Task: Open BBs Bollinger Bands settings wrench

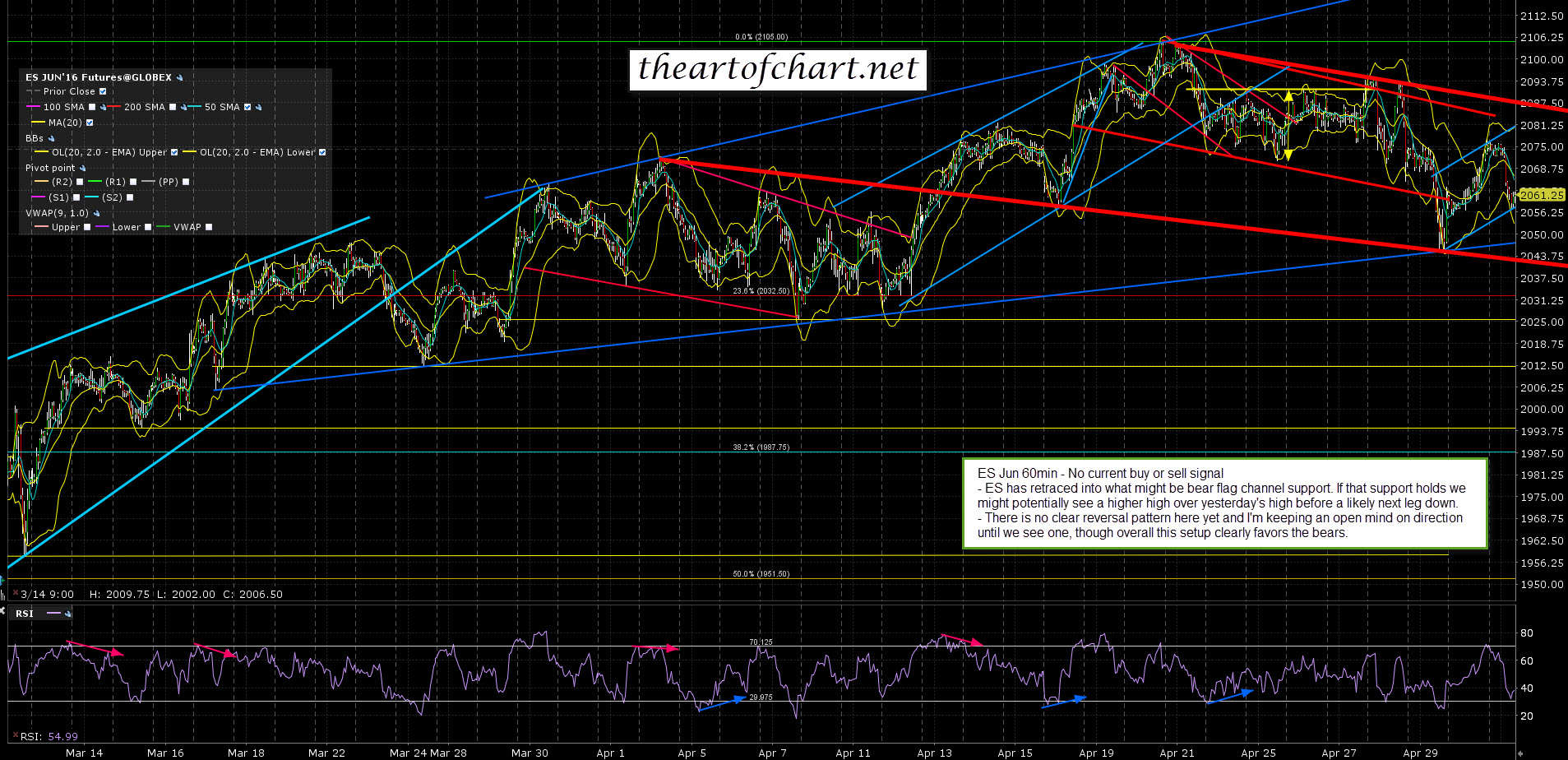Action: coord(51,138)
